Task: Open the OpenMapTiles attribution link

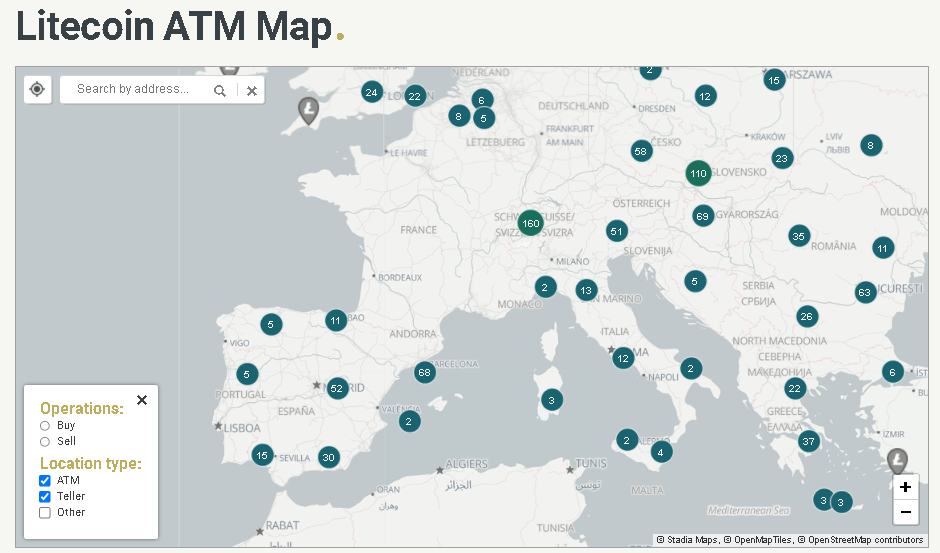Action: [763, 540]
